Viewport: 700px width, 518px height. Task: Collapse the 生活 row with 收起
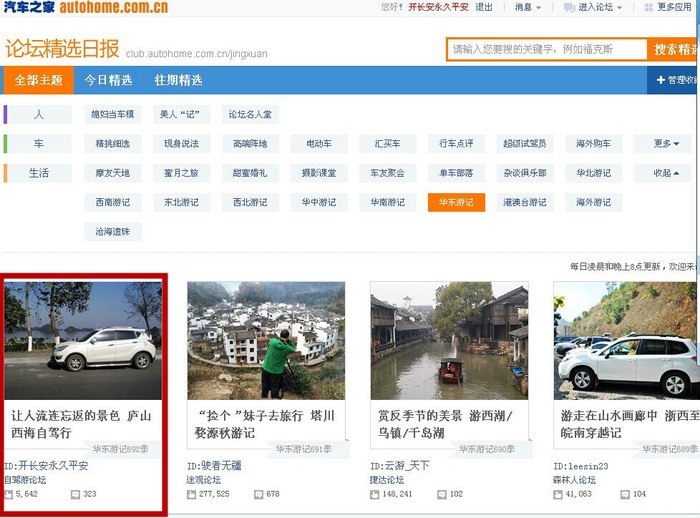[x=666, y=173]
